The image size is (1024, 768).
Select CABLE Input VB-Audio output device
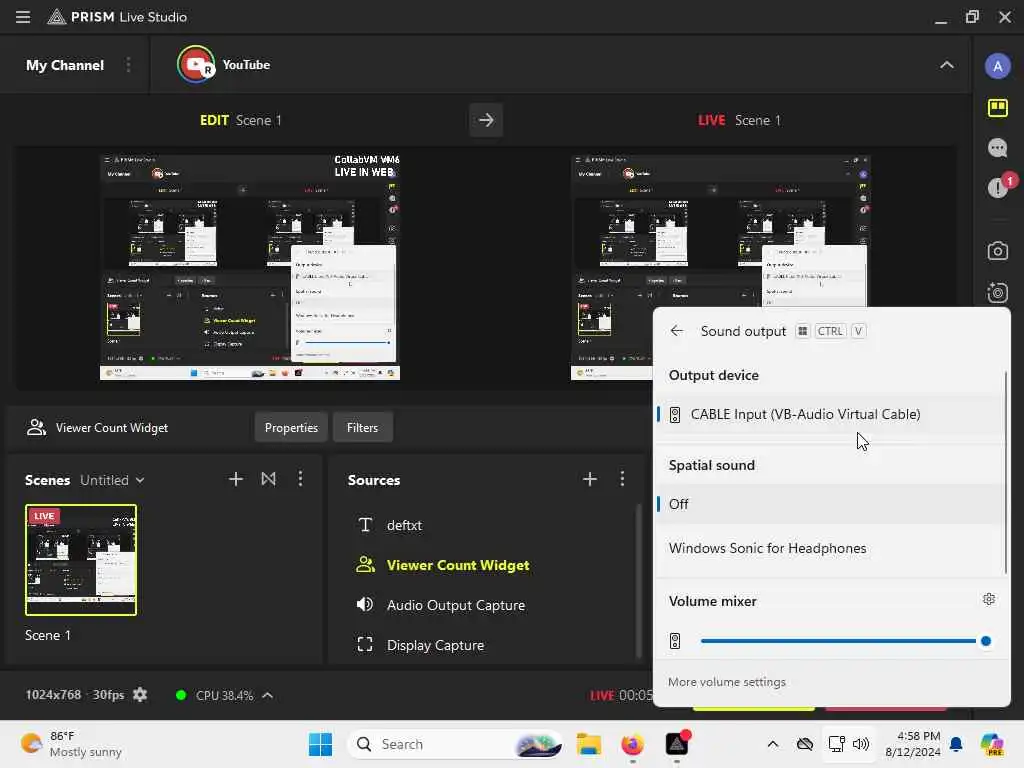(831, 414)
